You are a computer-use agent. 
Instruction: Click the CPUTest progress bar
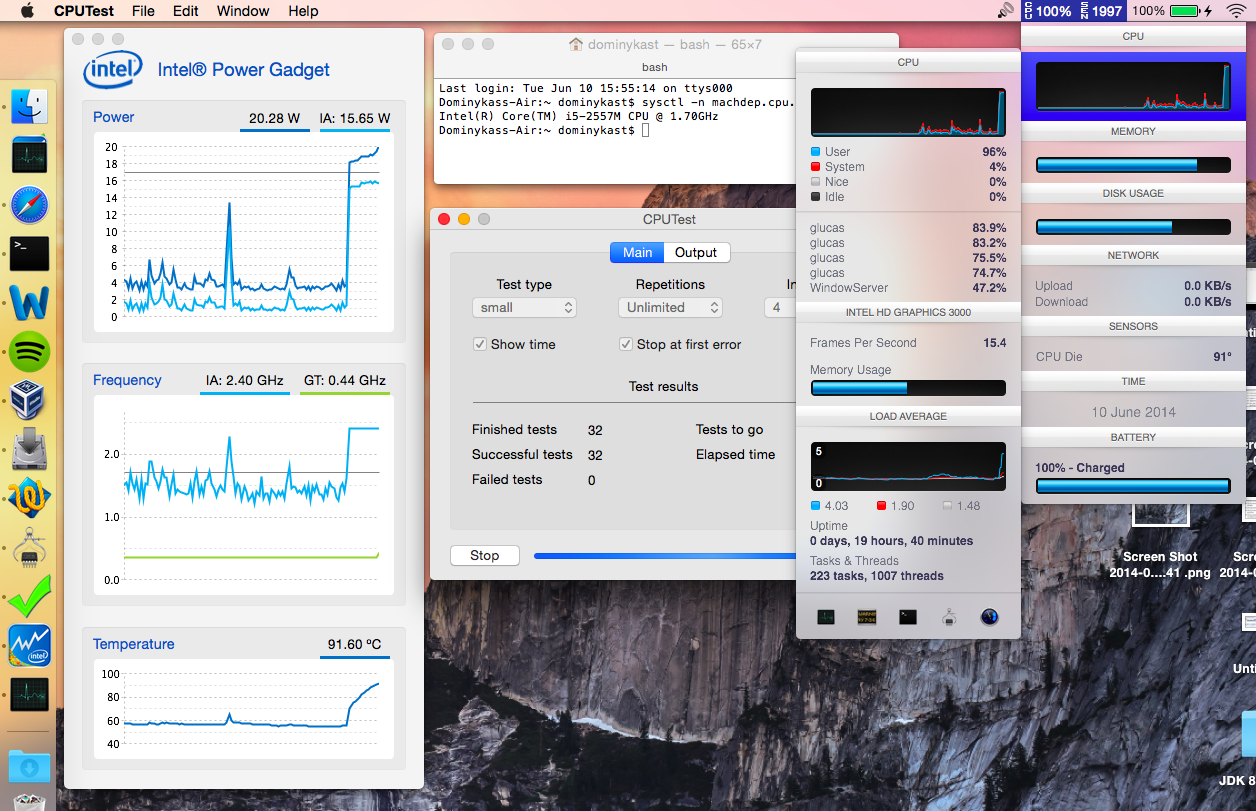click(665, 555)
